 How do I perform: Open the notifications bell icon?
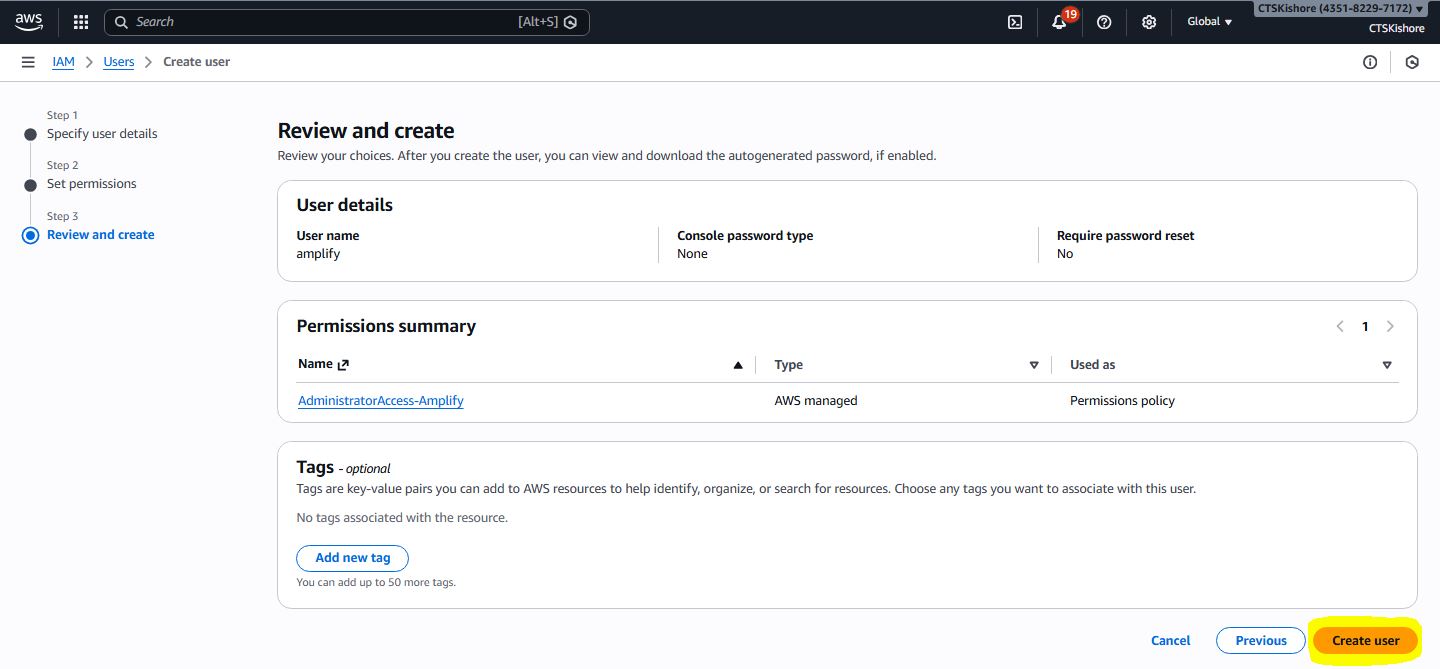pos(1059,22)
